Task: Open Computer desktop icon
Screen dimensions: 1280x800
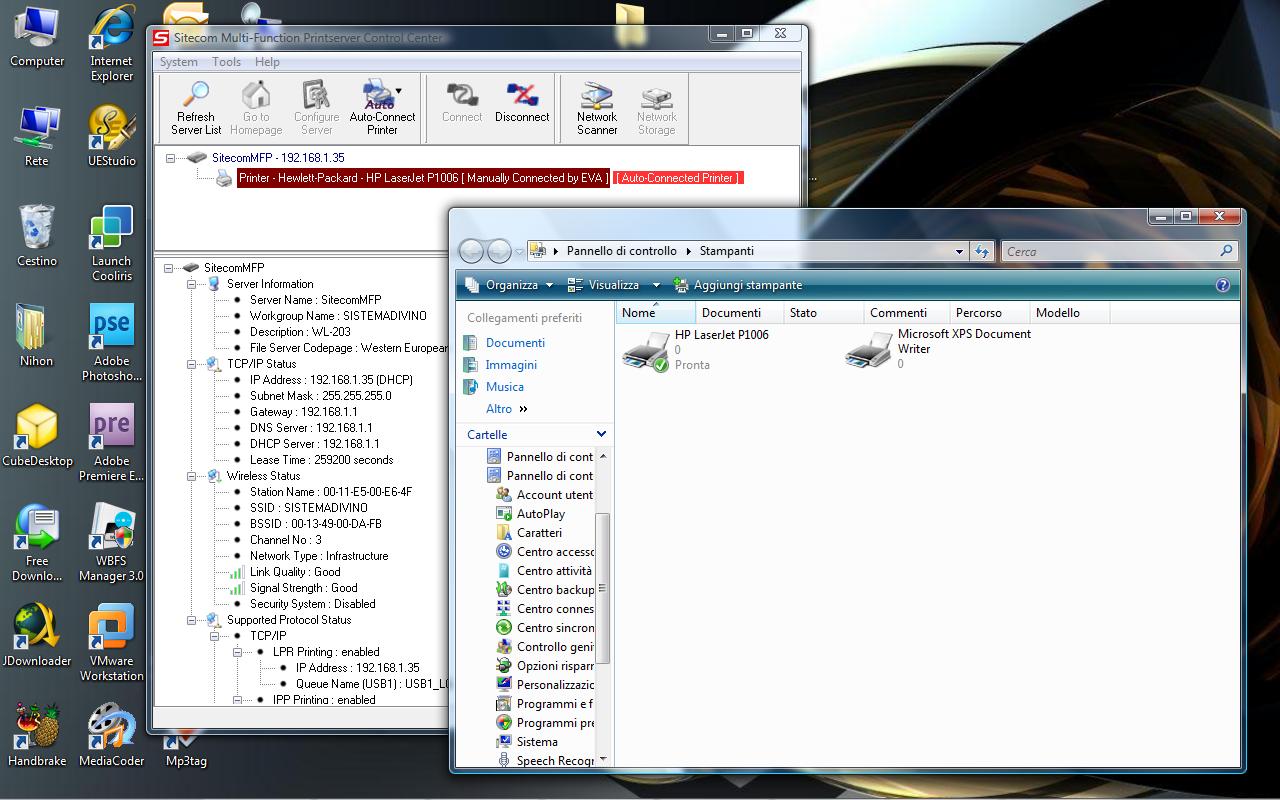Action: coord(37,37)
